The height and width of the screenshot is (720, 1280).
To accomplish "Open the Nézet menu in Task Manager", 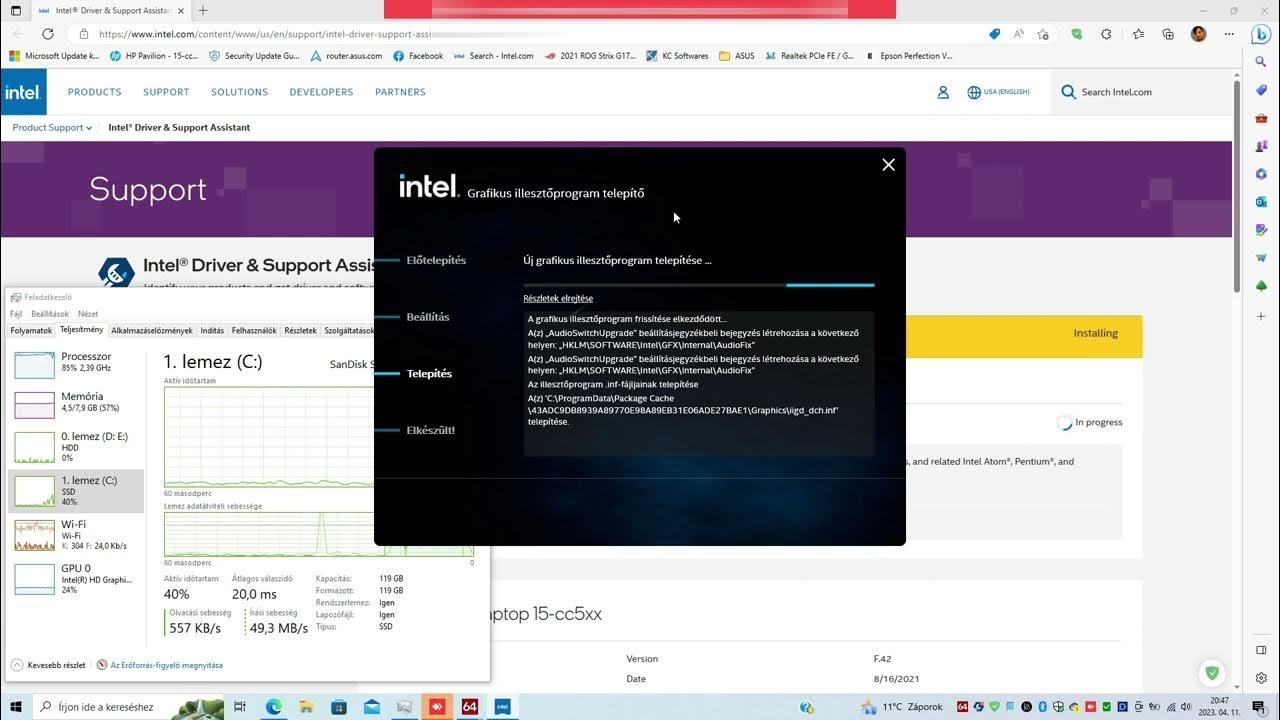I will point(88,314).
